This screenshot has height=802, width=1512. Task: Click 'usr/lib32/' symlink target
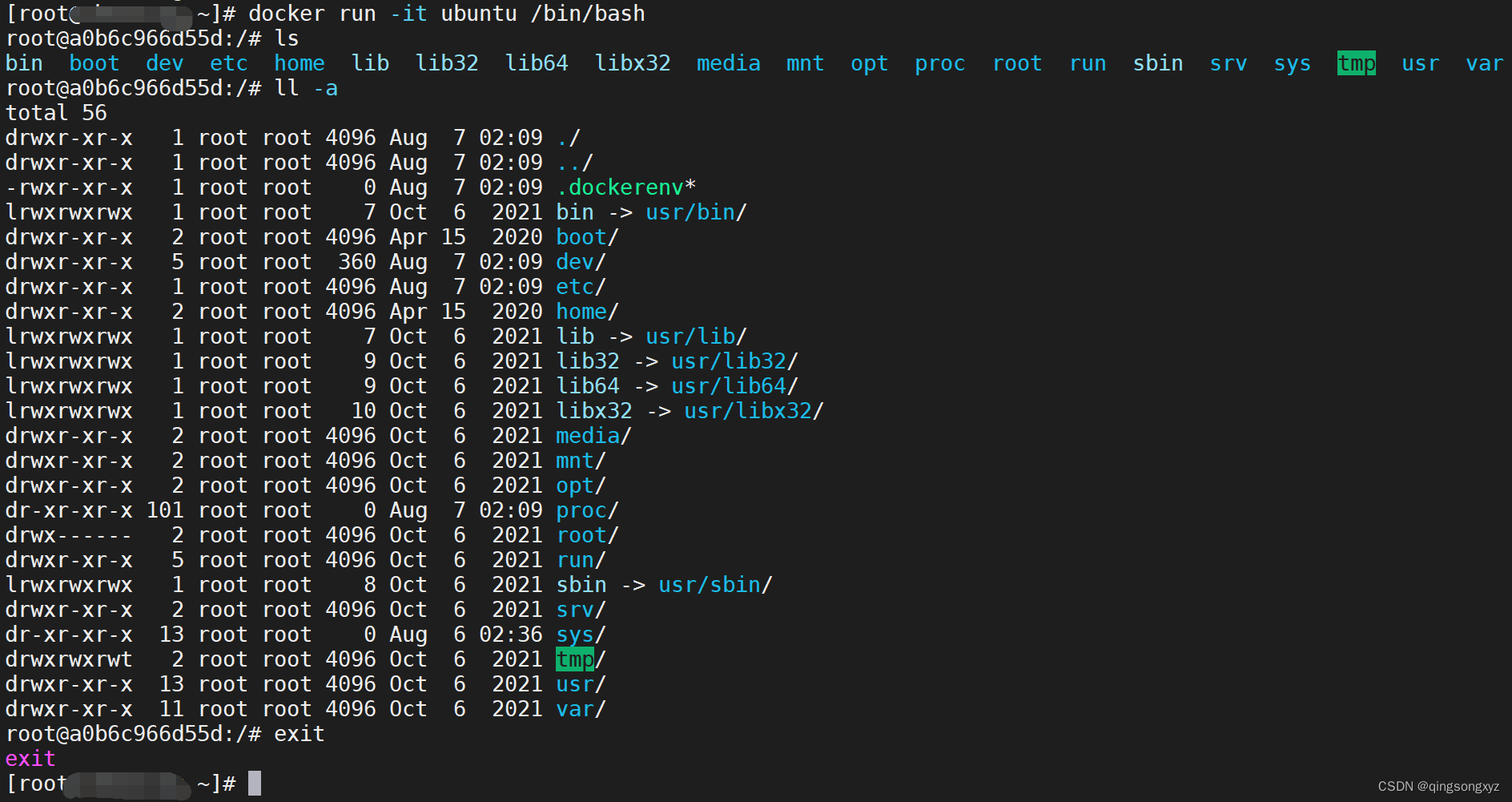coord(735,361)
